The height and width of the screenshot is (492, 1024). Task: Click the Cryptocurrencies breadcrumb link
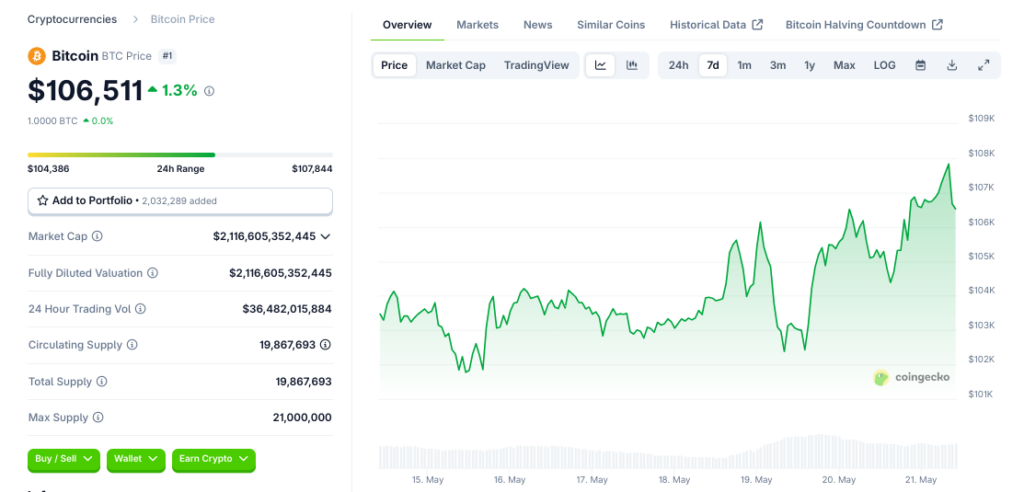tap(72, 19)
